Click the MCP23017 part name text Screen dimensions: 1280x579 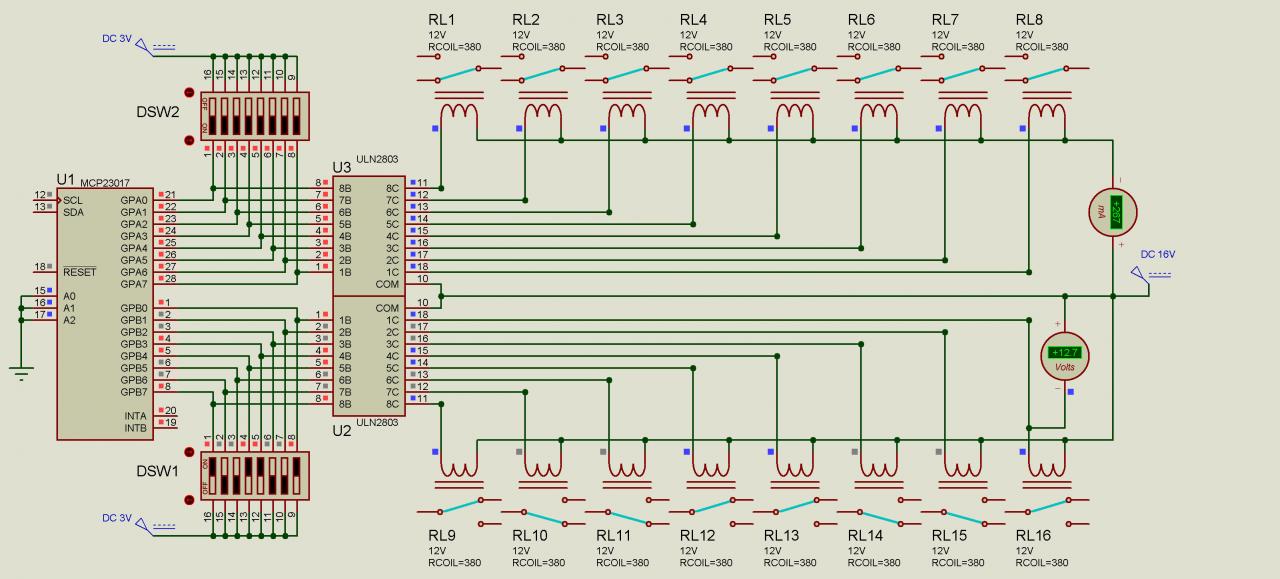pos(107,181)
